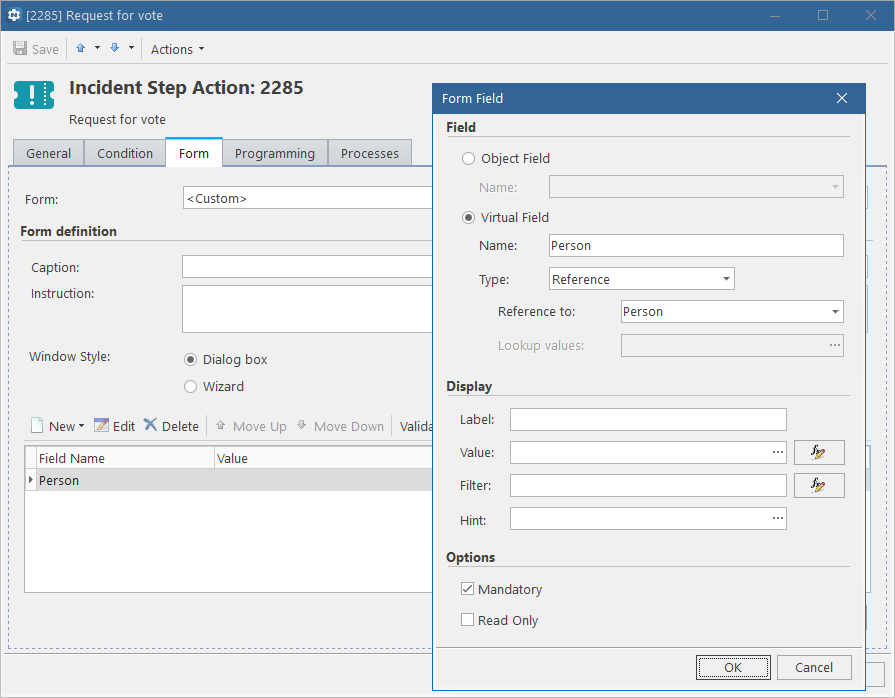Image resolution: width=895 pixels, height=698 pixels.
Task: Click the fx icon beside the Value field
Action: click(819, 452)
